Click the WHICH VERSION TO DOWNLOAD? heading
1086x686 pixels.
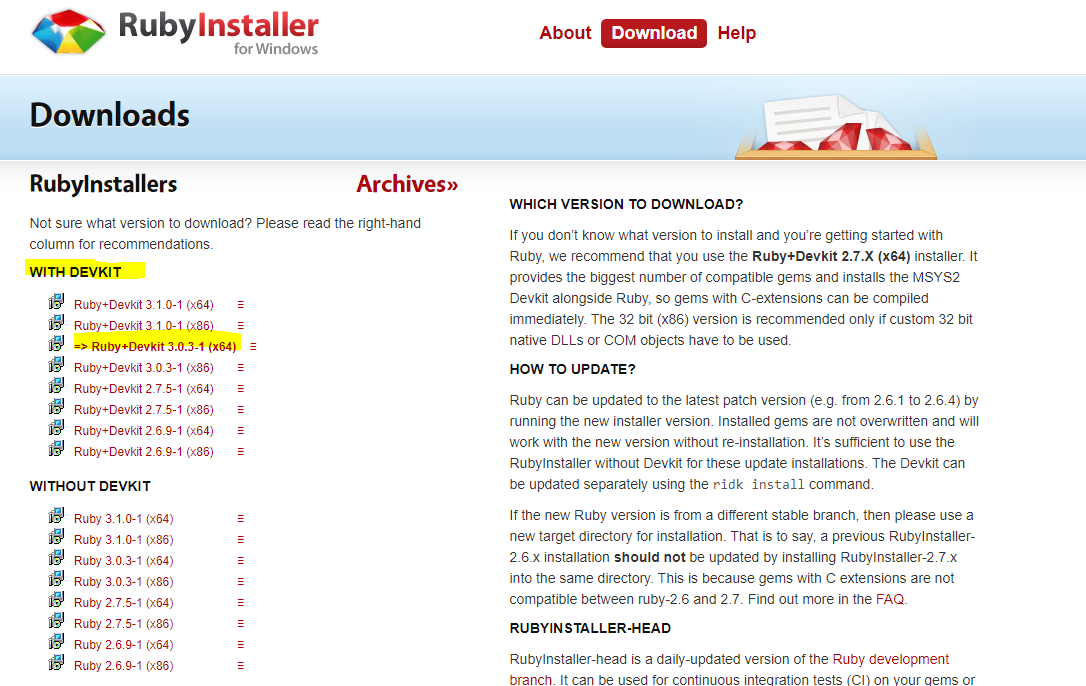pos(626,204)
